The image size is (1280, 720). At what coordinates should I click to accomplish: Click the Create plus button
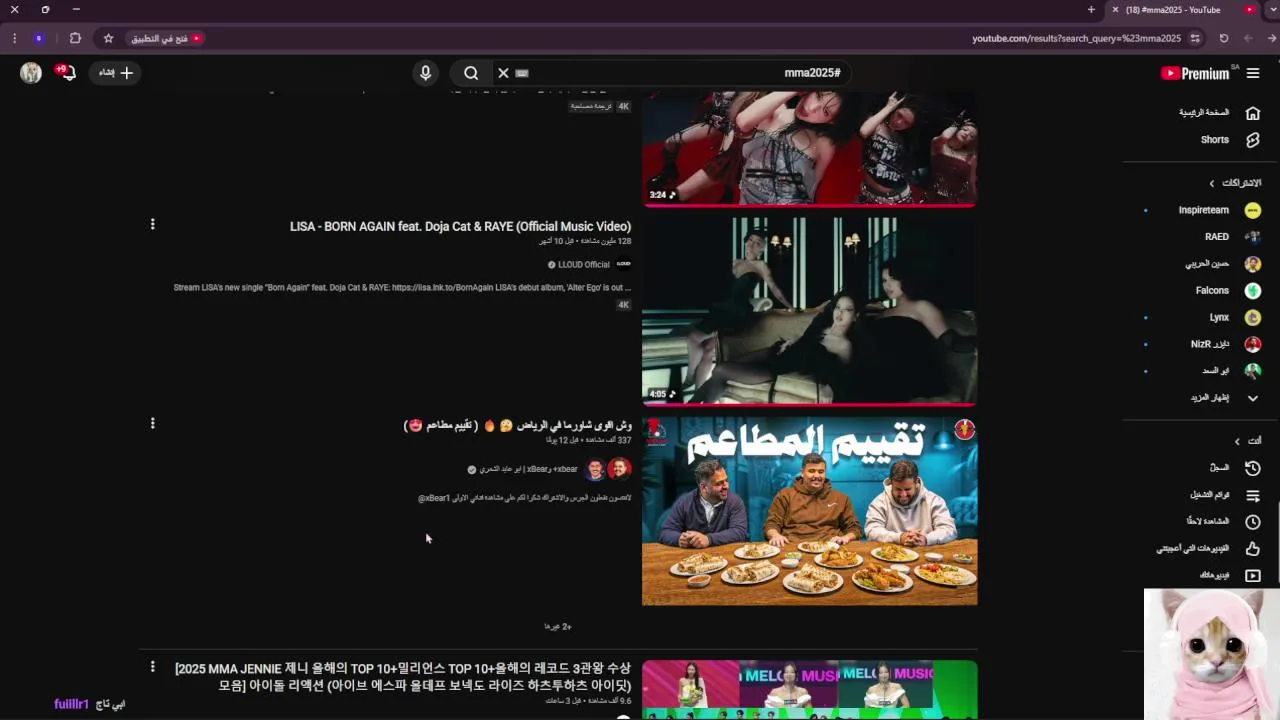tap(115, 73)
